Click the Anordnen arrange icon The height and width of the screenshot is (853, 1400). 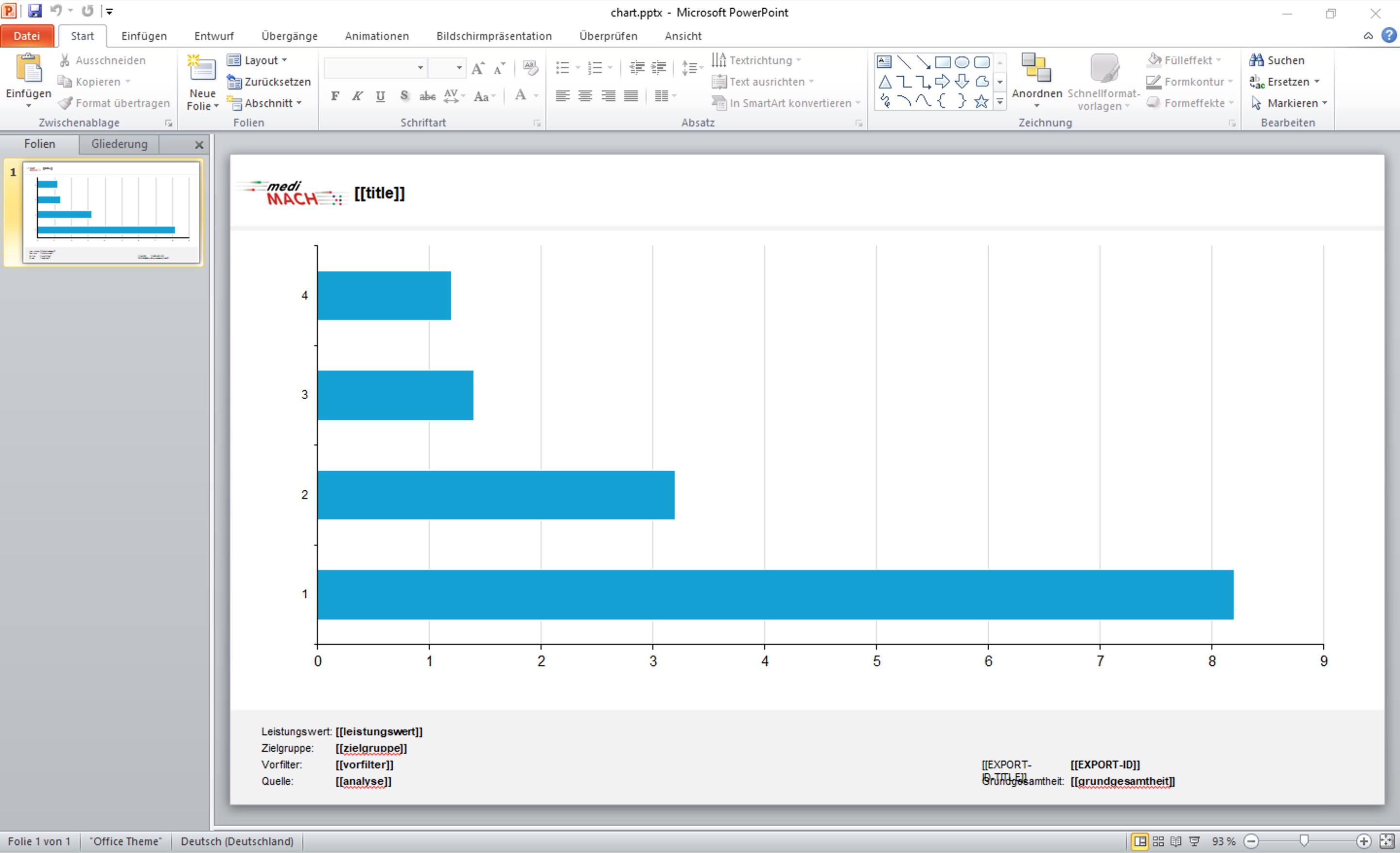point(1036,69)
